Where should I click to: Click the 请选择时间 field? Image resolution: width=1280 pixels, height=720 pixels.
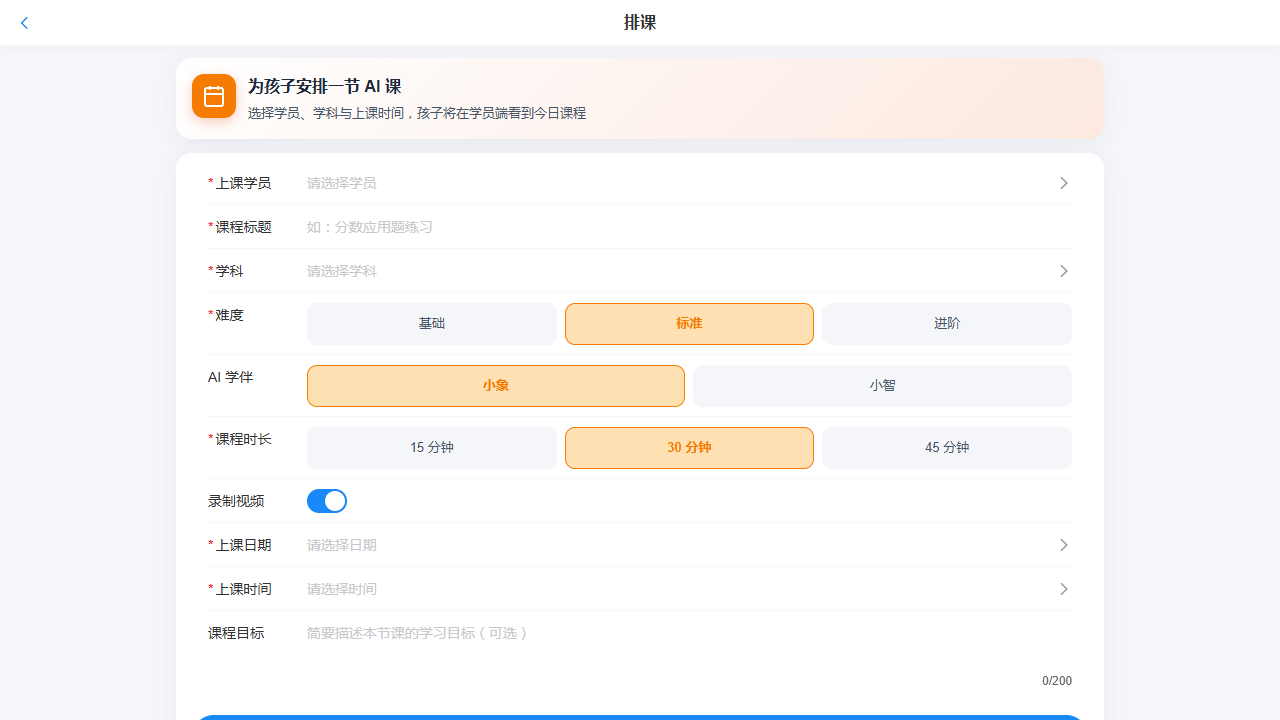click(x=689, y=589)
